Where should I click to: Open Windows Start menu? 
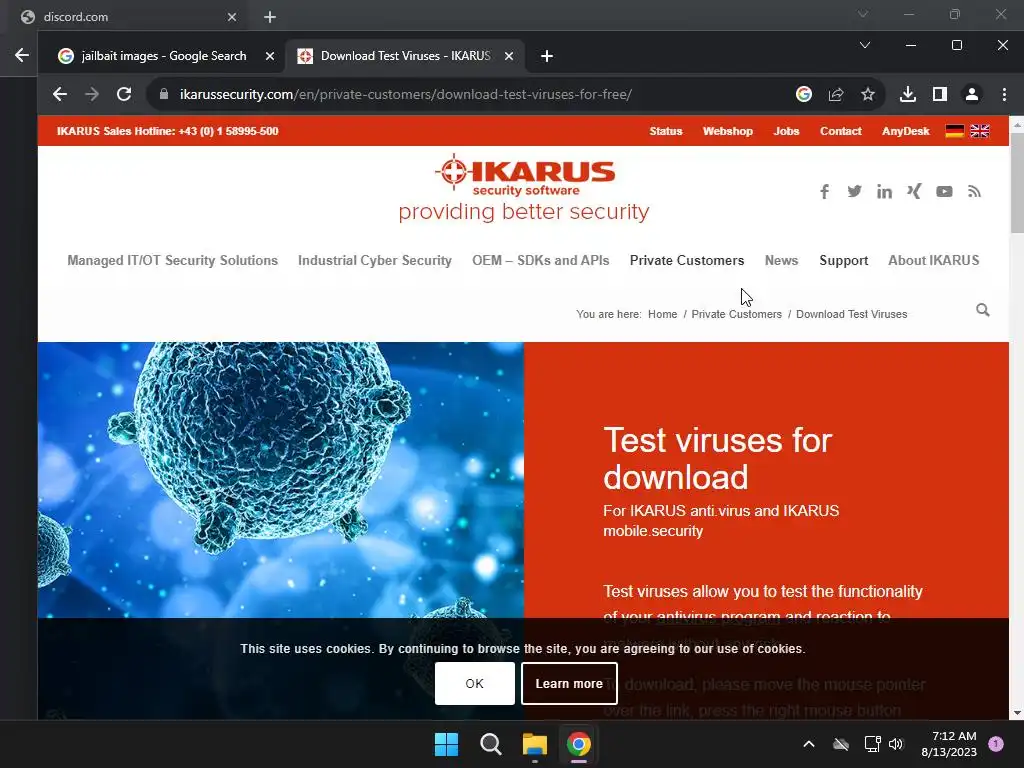pyautogui.click(x=447, y=744)
